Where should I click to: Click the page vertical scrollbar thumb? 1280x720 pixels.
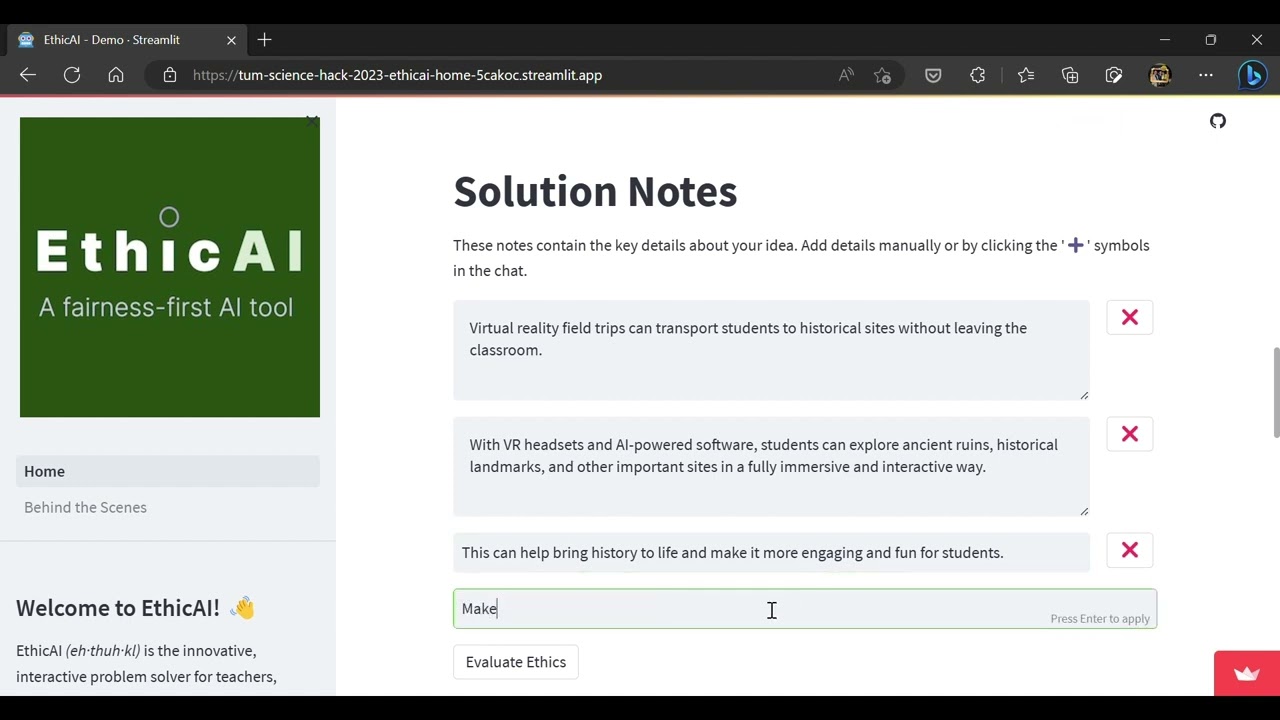(1275, 392)
